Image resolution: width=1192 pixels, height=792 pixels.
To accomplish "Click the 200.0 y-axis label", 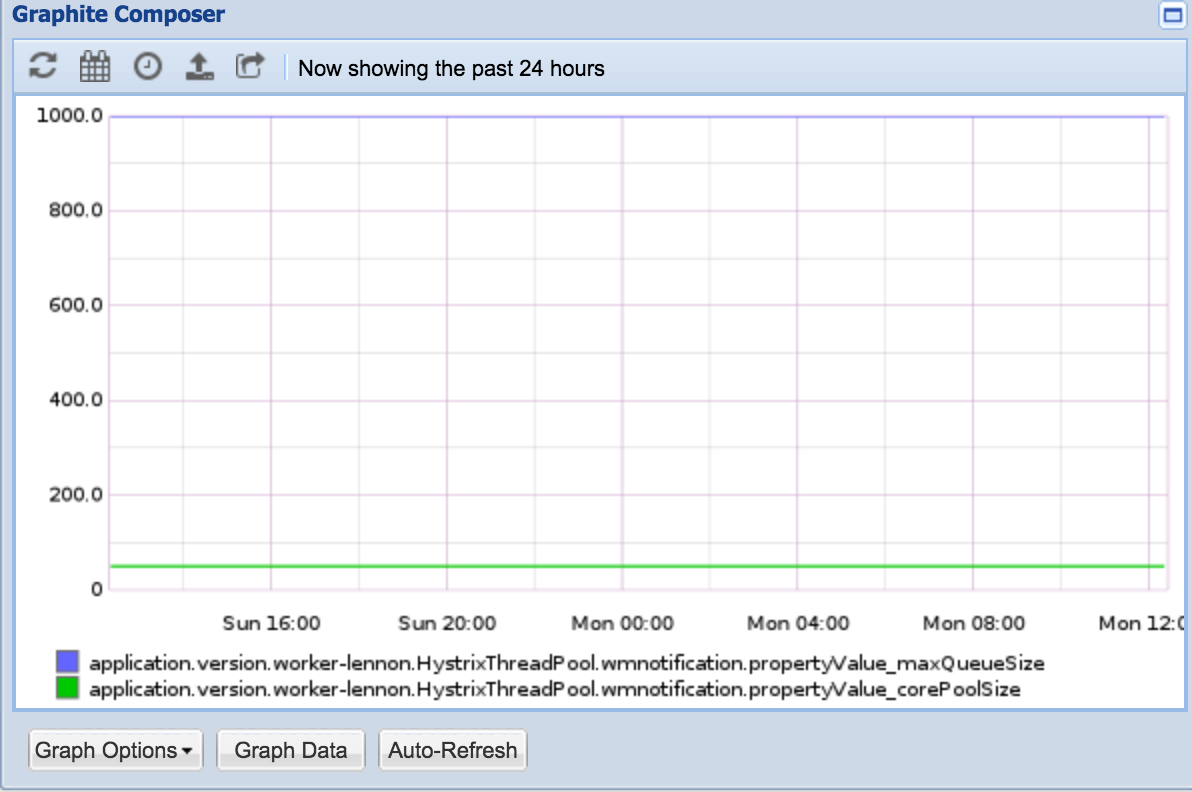I will 75,495.
